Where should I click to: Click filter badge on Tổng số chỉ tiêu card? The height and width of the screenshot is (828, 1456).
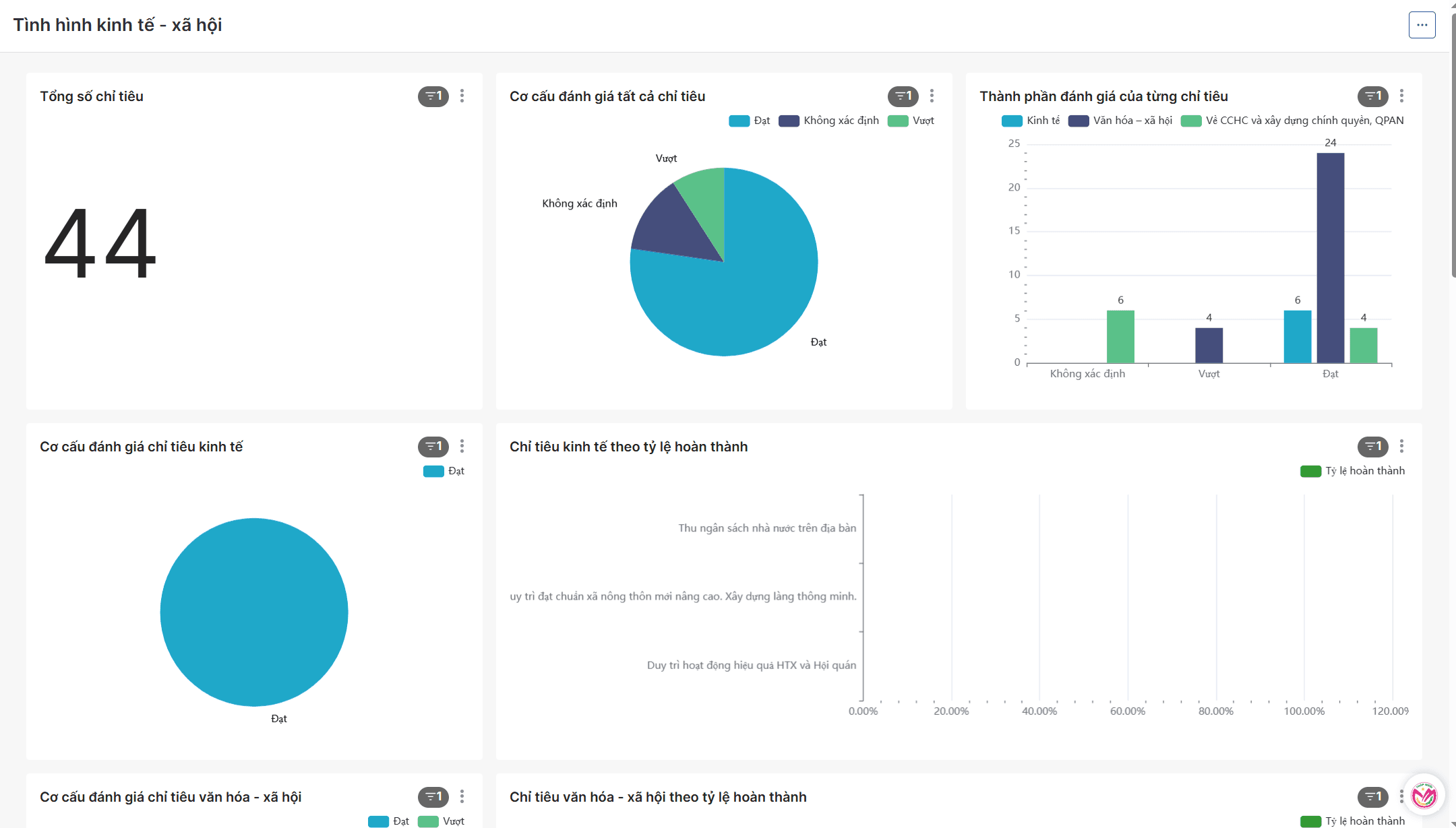(x=433, y=96)
